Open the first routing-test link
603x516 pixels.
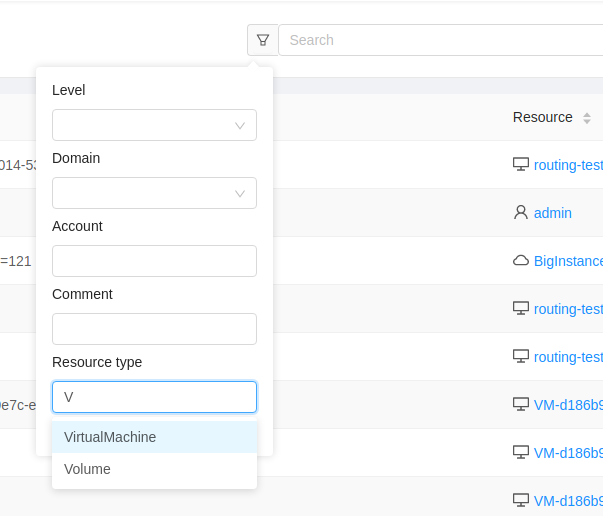[x=568, y=165]
